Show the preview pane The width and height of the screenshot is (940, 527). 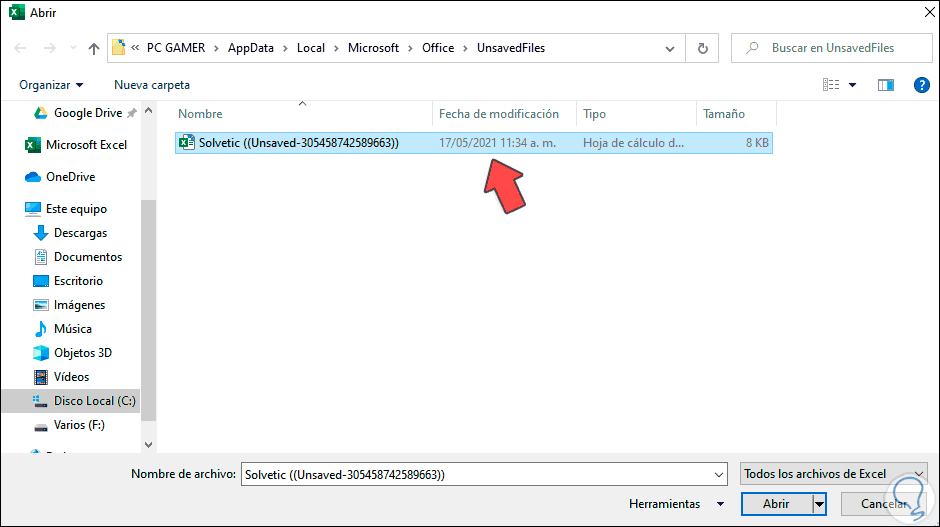coord(885,85)
